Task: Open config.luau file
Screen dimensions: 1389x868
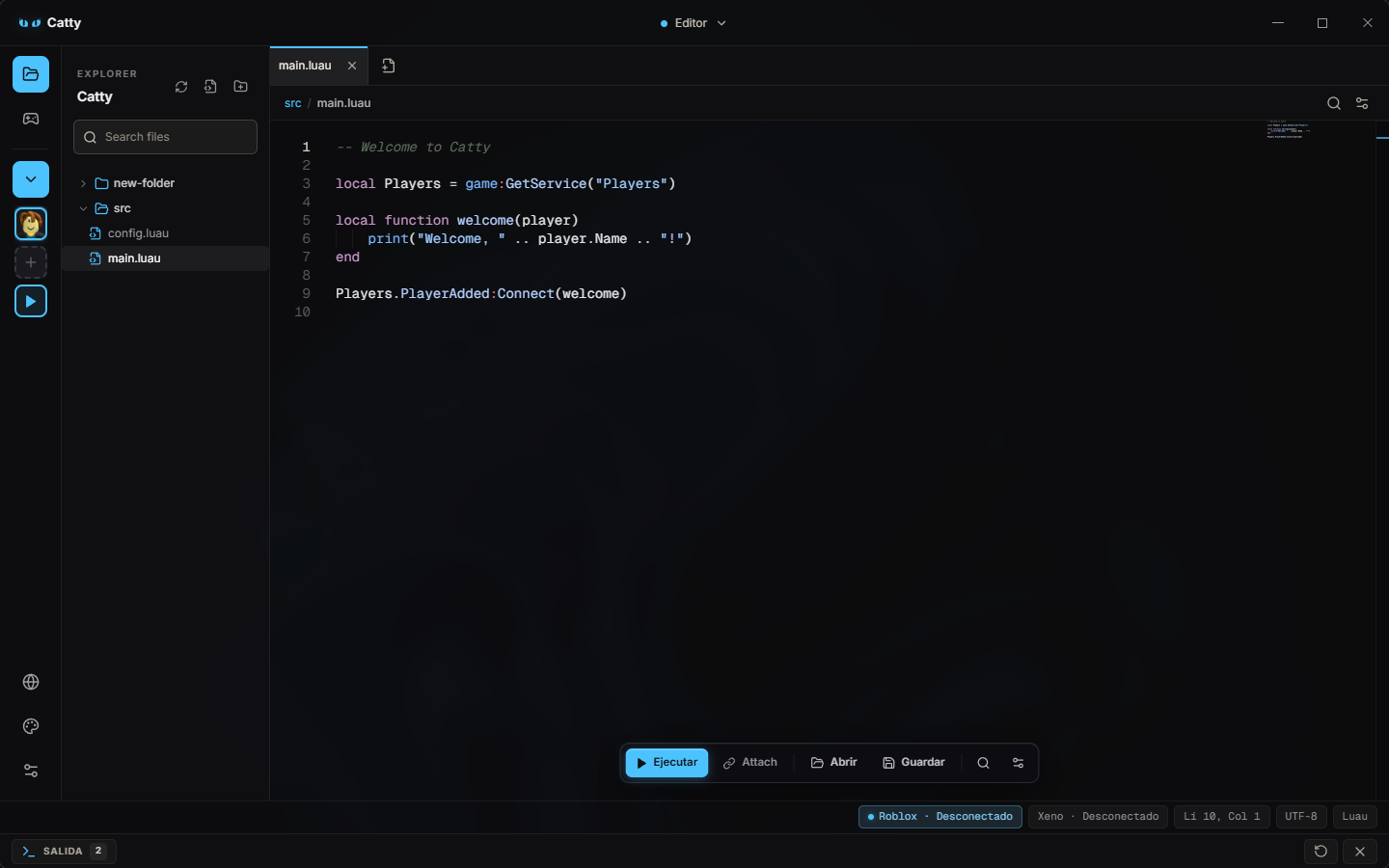Action: [165, 233]
